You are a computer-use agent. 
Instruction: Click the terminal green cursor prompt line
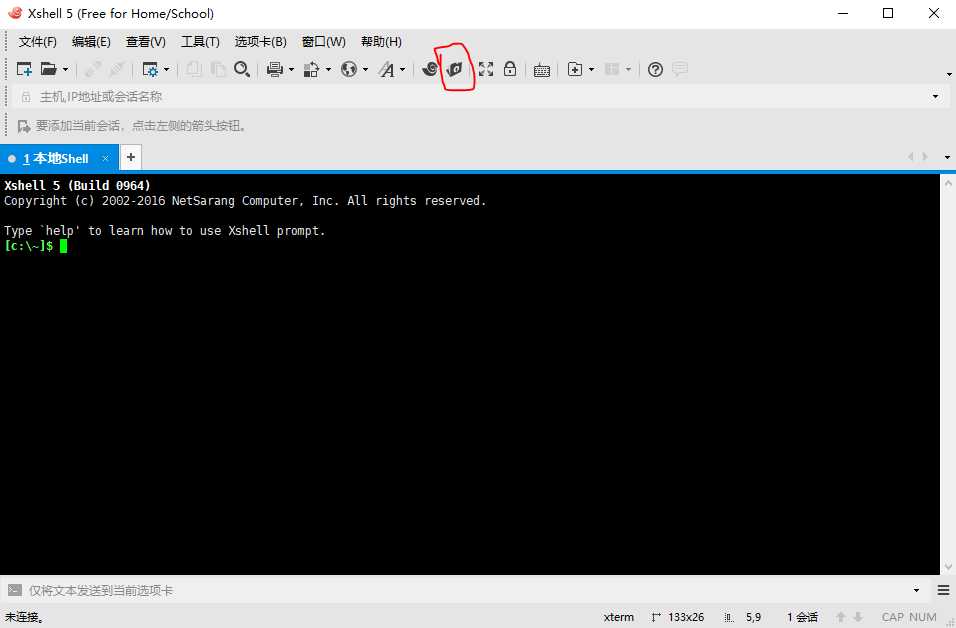point(35,246)
